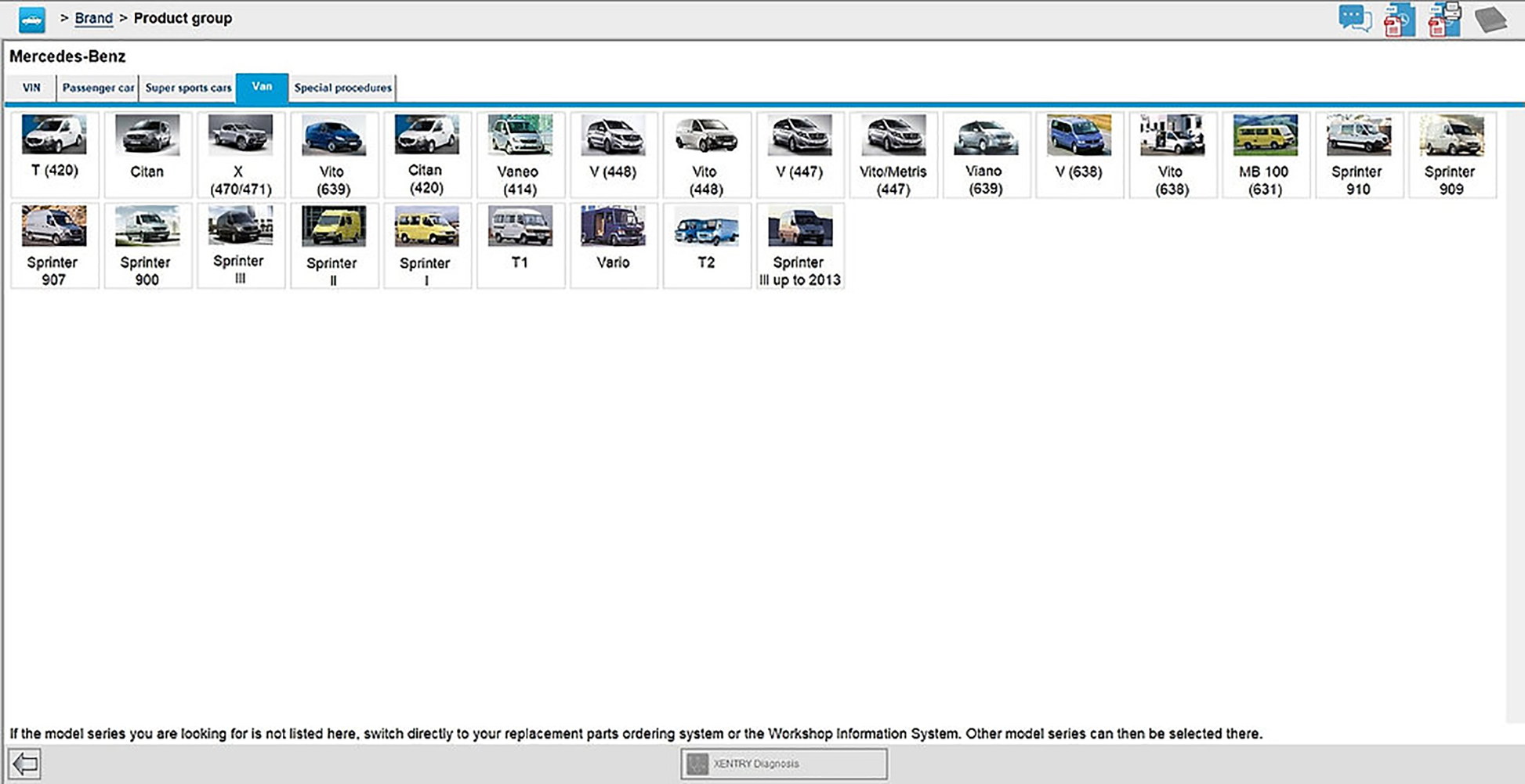1525x784 pixels.
Task: Select the Vario van tile
Action: point(613,246)
